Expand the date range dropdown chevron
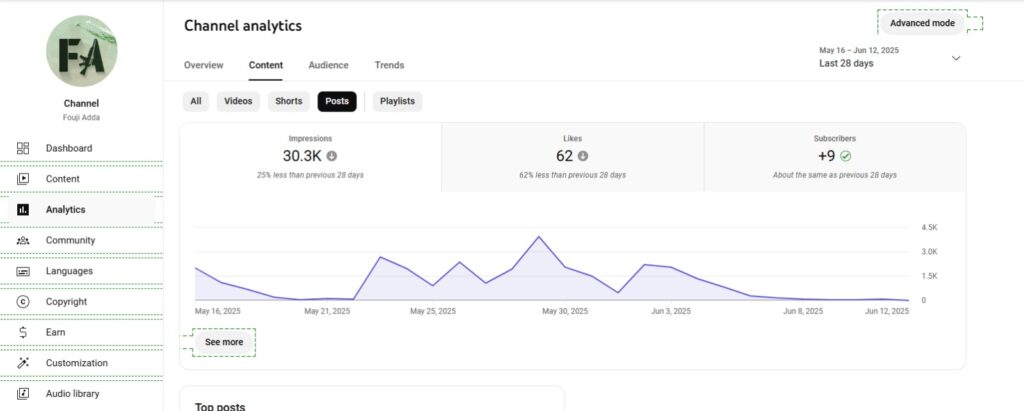The height and width of the screenshot is (411, 1024). click(x=956, y=58)
